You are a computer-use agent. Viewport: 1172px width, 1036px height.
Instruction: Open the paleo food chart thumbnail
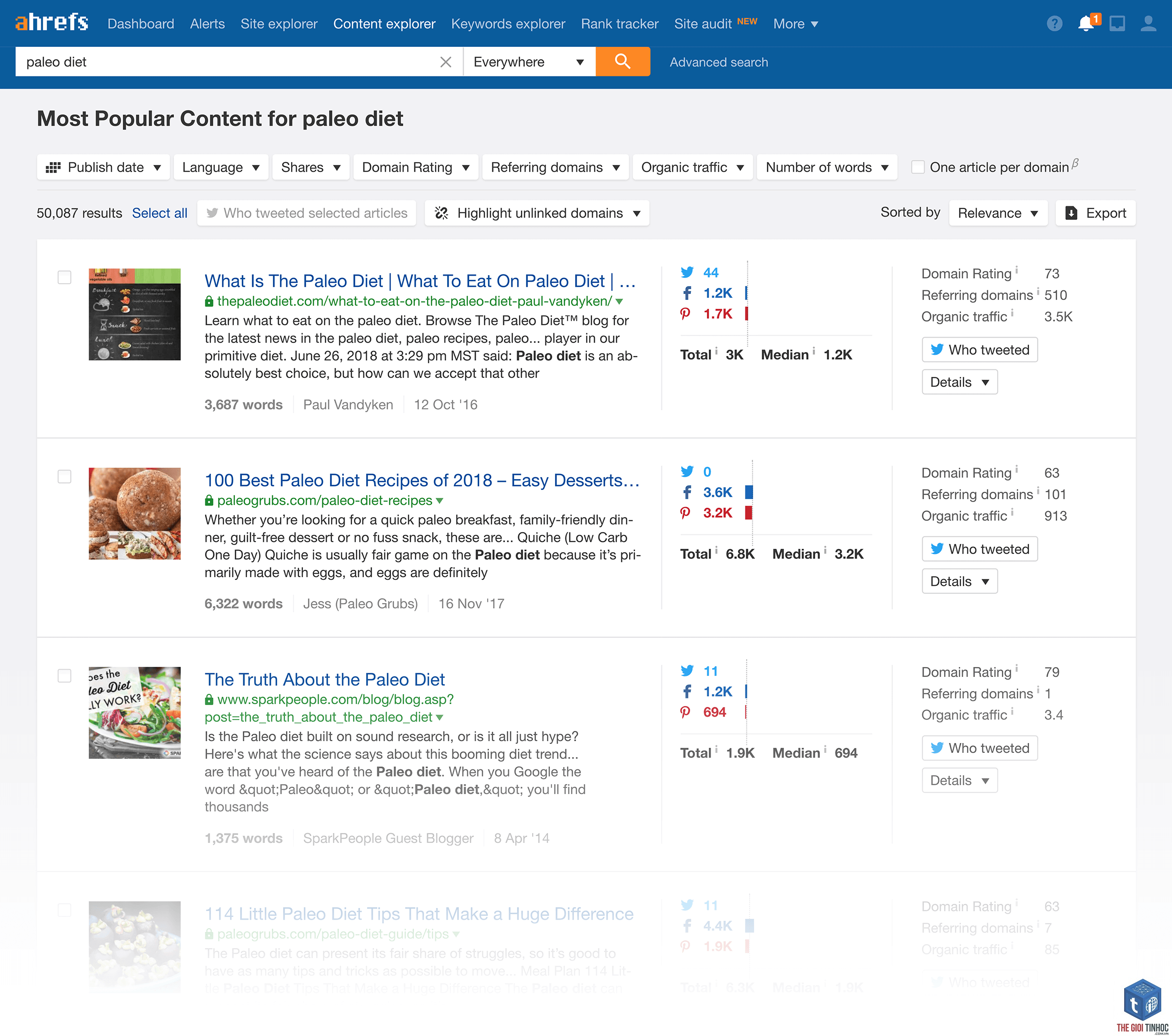coord(135,314)
